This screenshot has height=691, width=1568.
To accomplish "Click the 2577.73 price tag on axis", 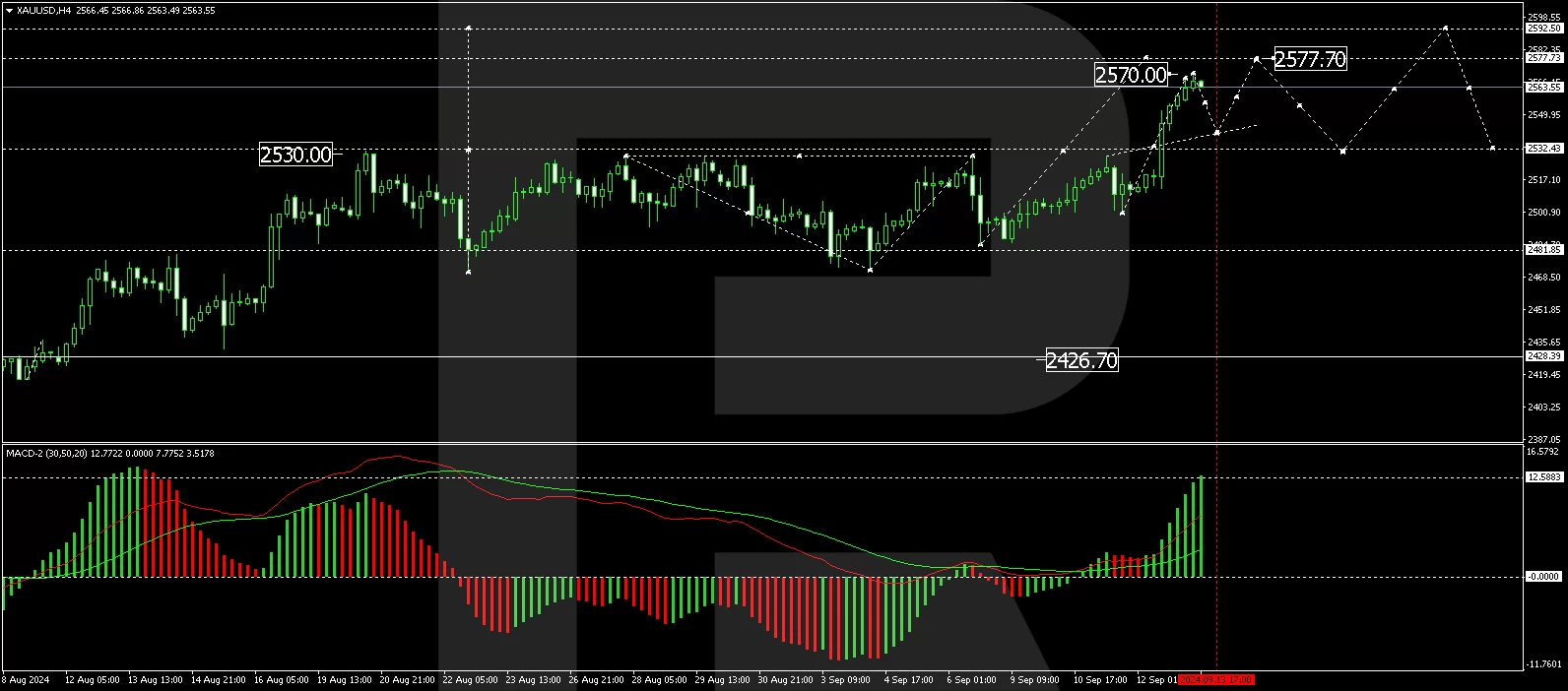I will [x=1543, y=58].
